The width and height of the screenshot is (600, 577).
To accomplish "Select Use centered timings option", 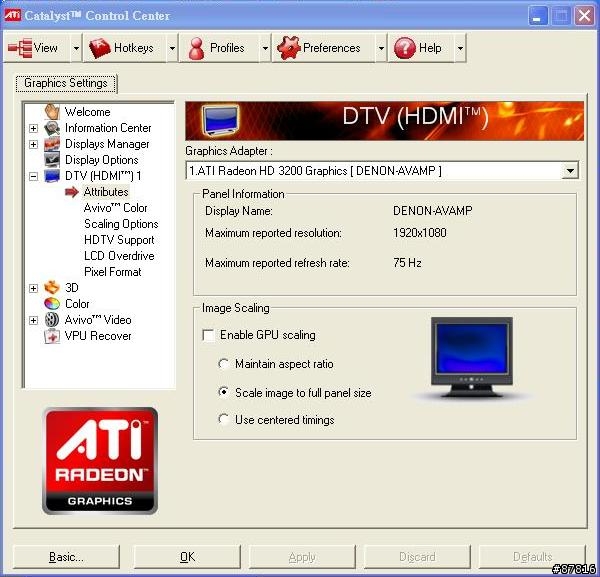I will coord(223,419).
